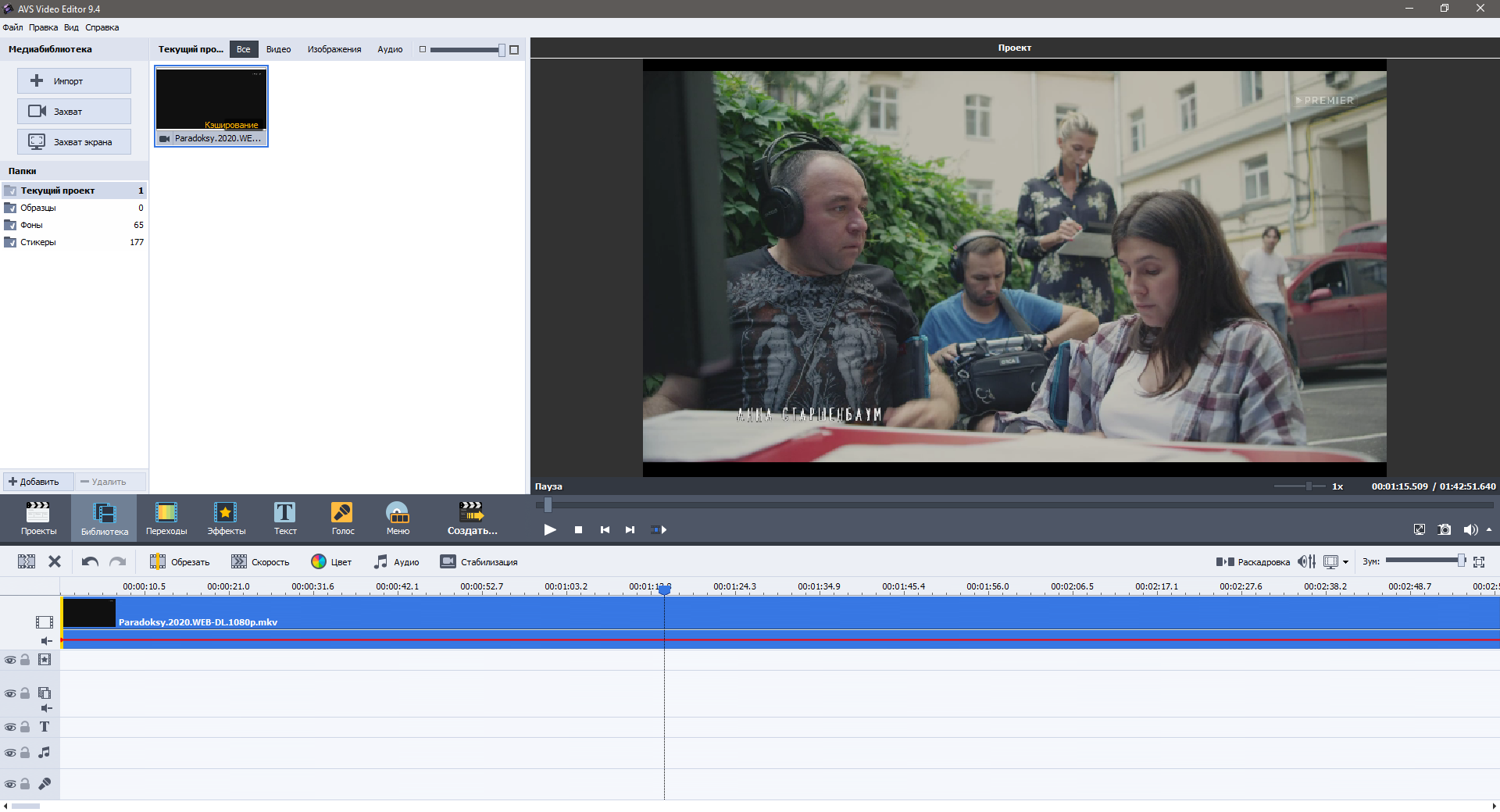Click the Захват экрана button

(74, 141)
